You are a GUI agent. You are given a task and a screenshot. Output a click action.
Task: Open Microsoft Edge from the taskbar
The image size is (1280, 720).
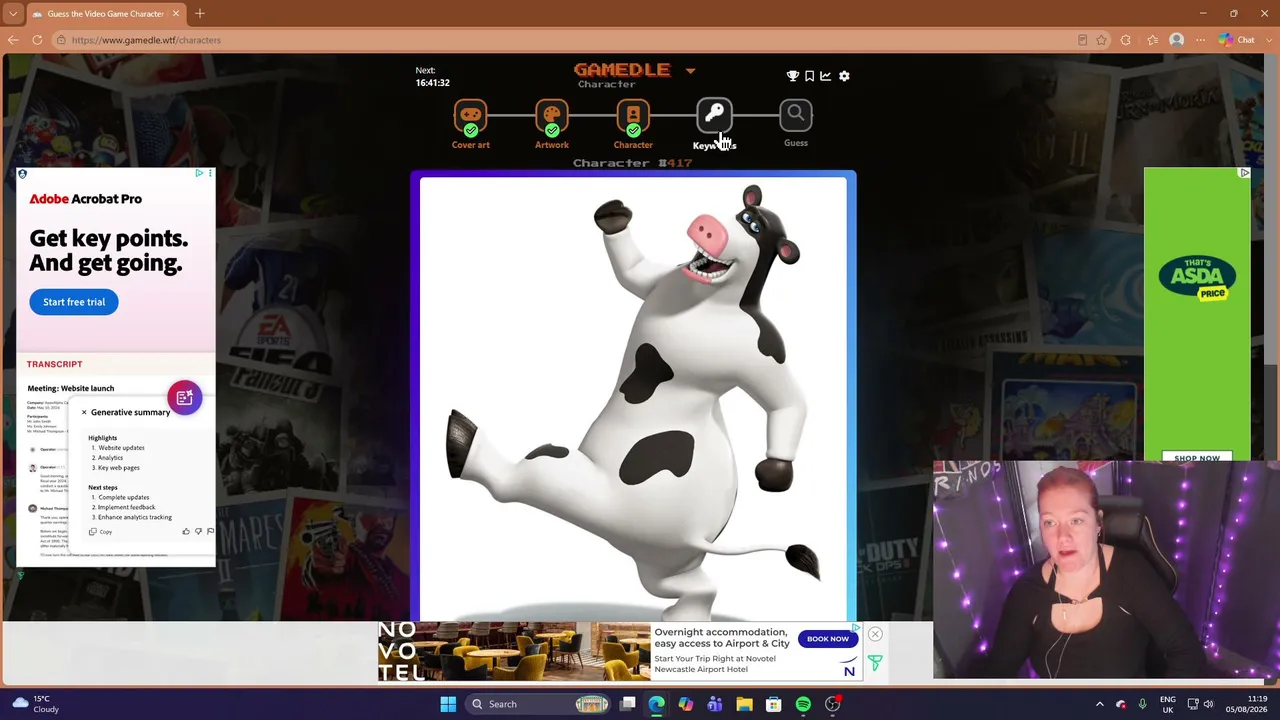click(656, 704)
